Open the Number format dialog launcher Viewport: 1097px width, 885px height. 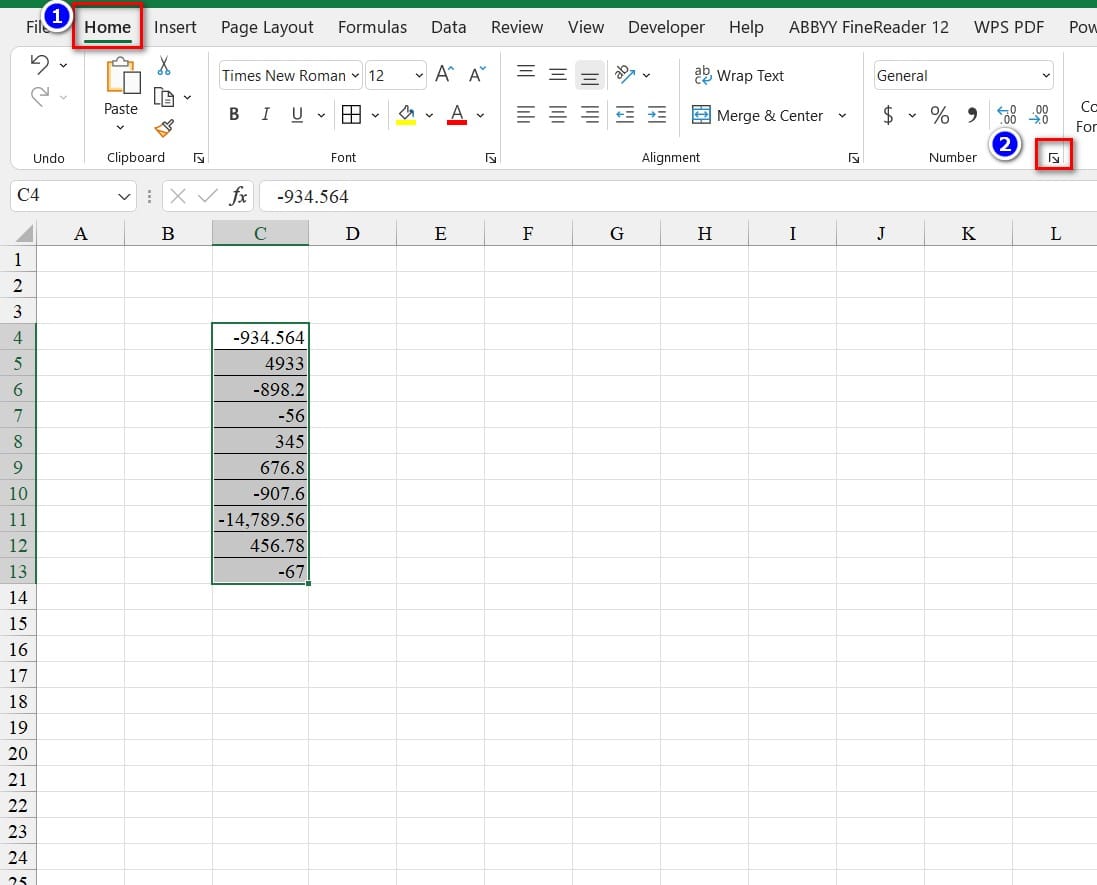[1053, 157]
